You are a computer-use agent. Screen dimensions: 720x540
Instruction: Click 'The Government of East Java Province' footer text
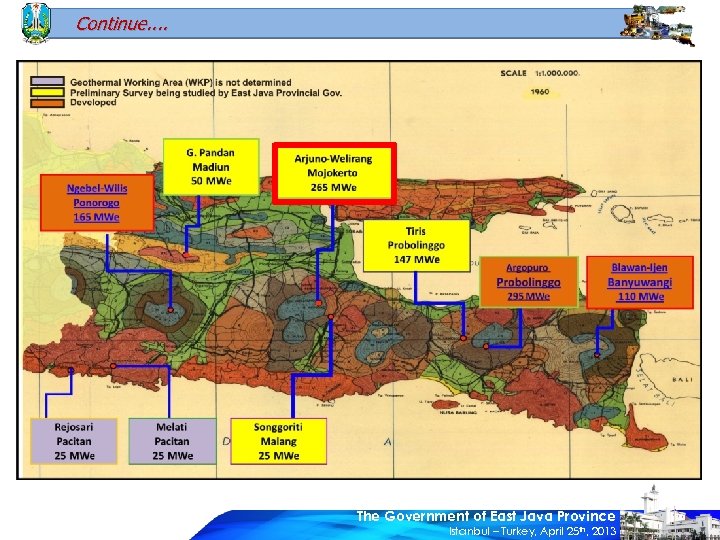click(x=486, y=516)
